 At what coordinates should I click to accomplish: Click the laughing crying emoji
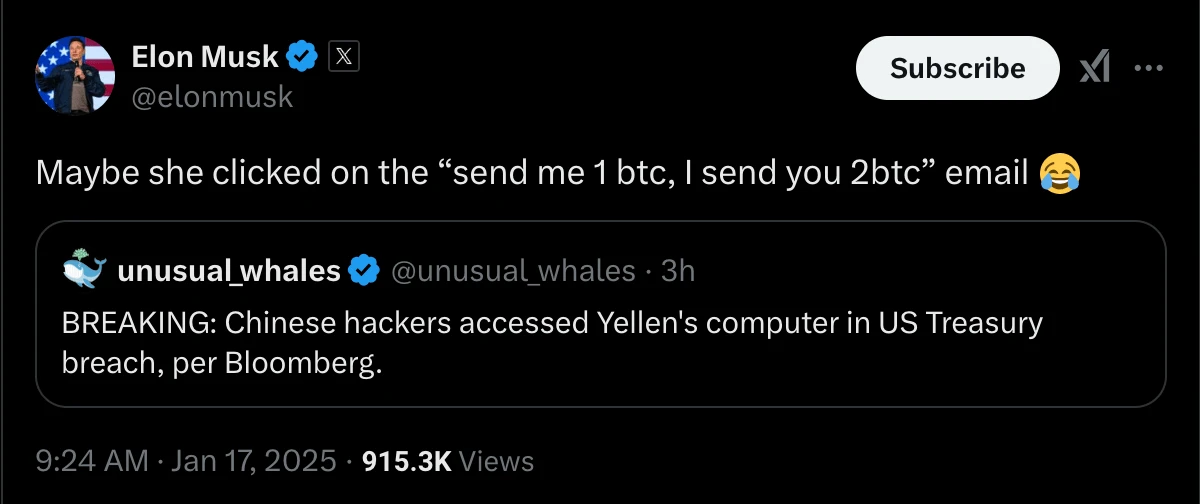coord(1059,173)
